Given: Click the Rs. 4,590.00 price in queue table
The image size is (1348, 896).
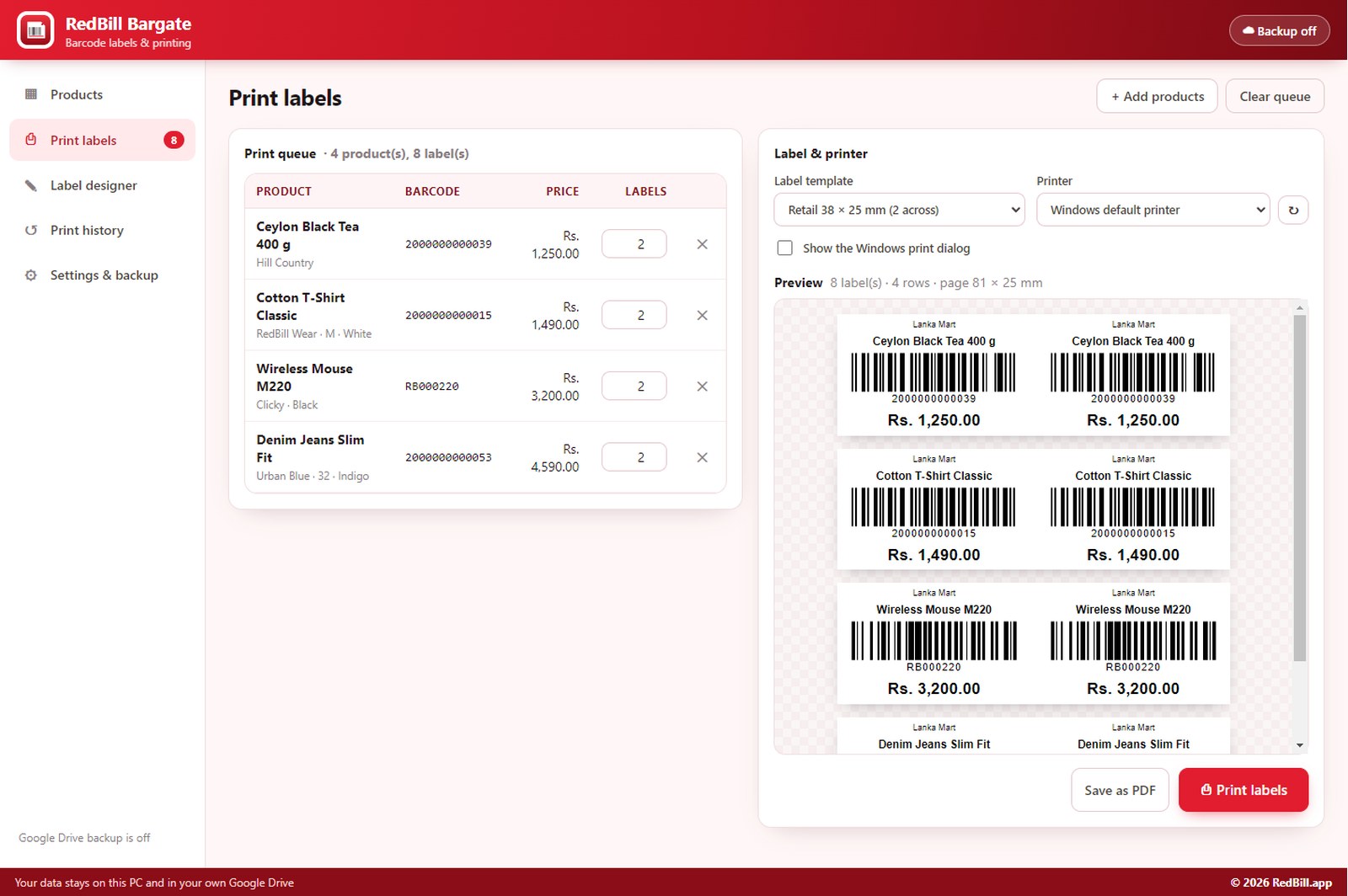Looking at the screenshot, I should pos(555,458).
